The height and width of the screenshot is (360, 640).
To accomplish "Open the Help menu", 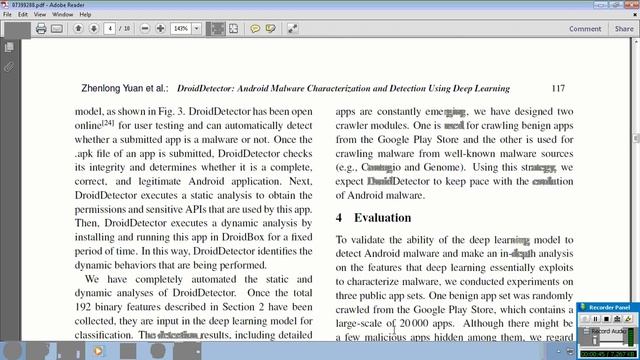I will [85, 14].
